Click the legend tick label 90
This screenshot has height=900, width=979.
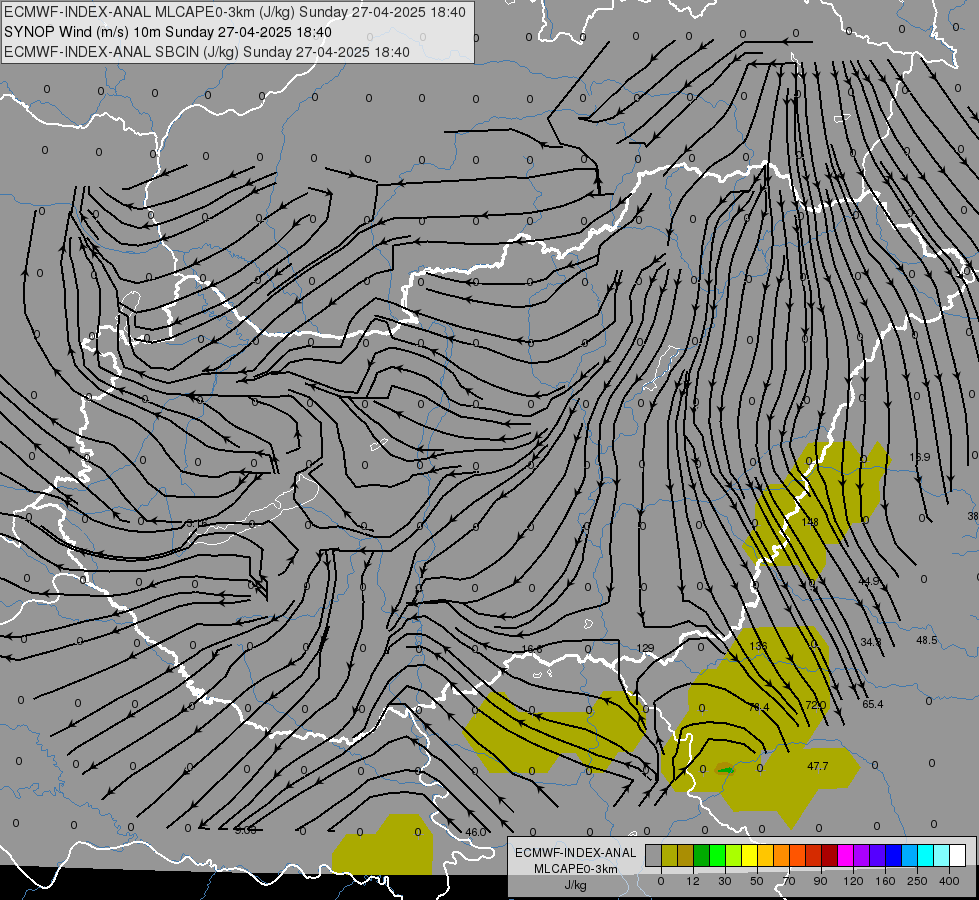[820, 881]
